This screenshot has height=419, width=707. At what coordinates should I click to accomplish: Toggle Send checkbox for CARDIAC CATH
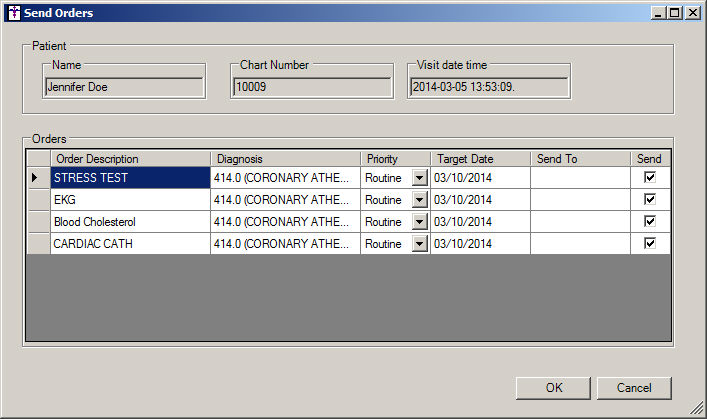tap(650, 243)
